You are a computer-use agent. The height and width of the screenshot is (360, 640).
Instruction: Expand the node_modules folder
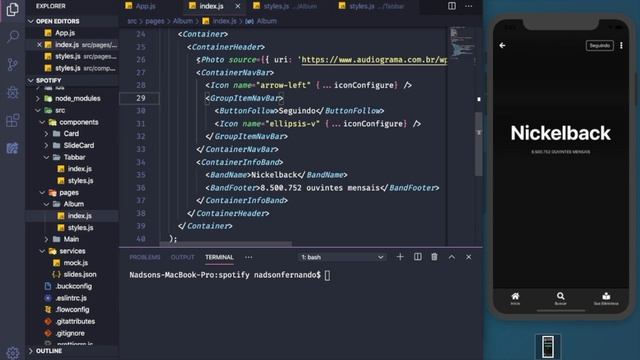(x=38, y=98)
